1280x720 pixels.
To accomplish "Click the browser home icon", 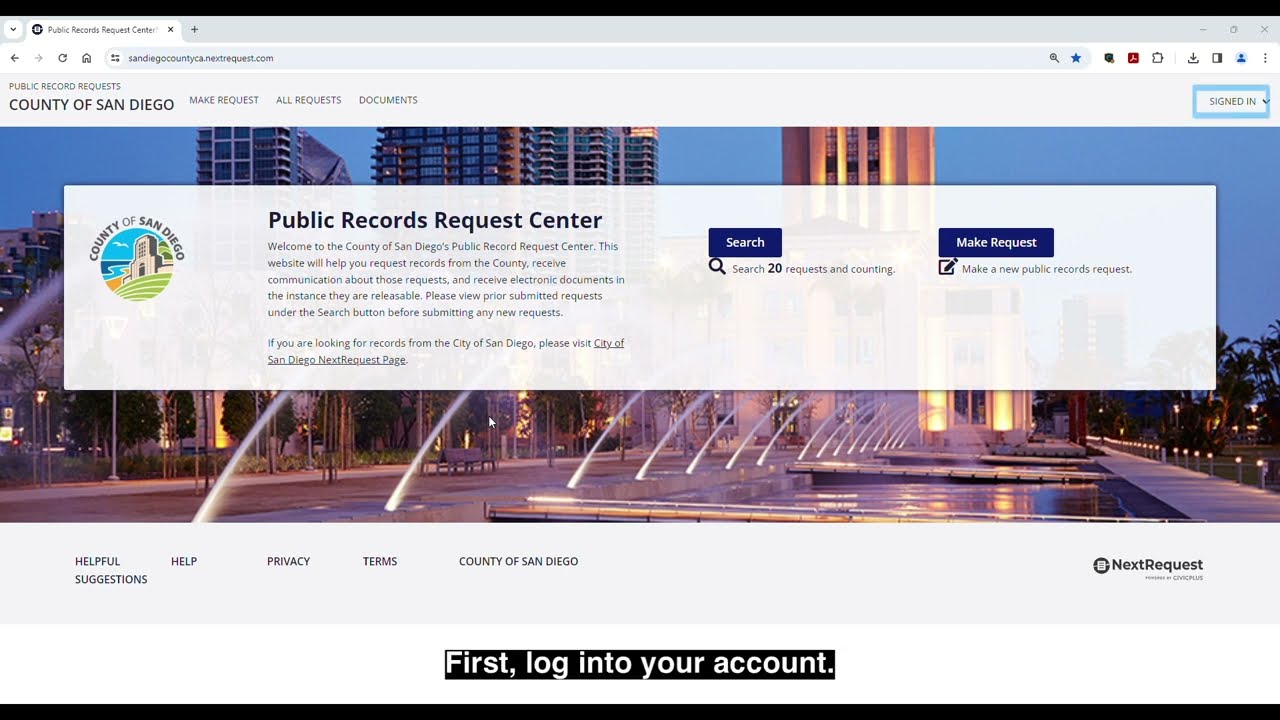I will [x=86, y=58].
